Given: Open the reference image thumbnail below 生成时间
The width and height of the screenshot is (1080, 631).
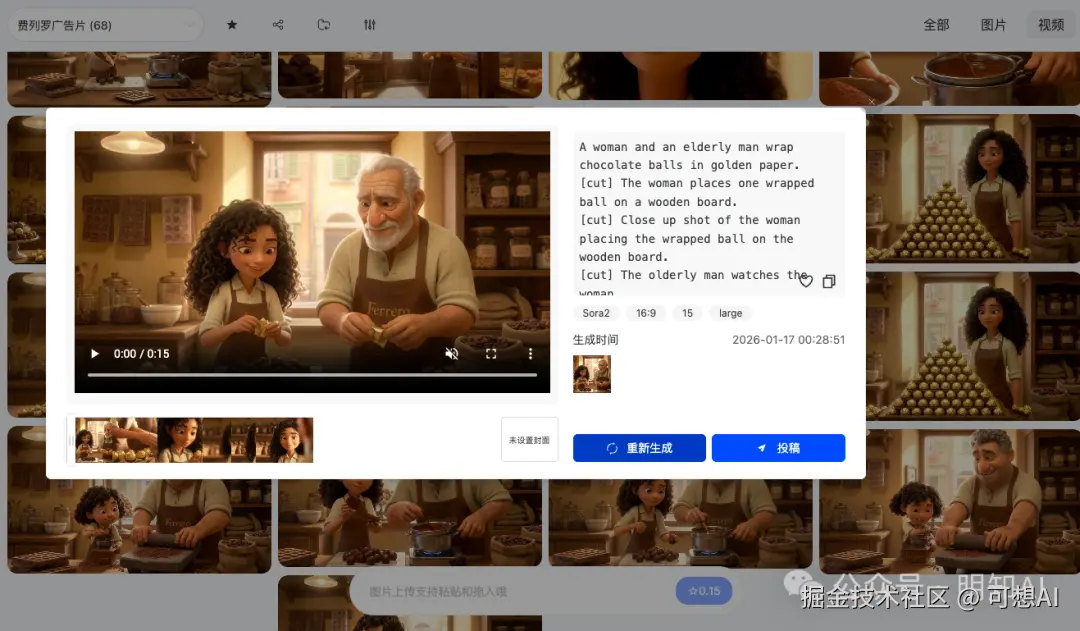Looking at the screenshot, I should pyautogui.click(x=592, y=374).
